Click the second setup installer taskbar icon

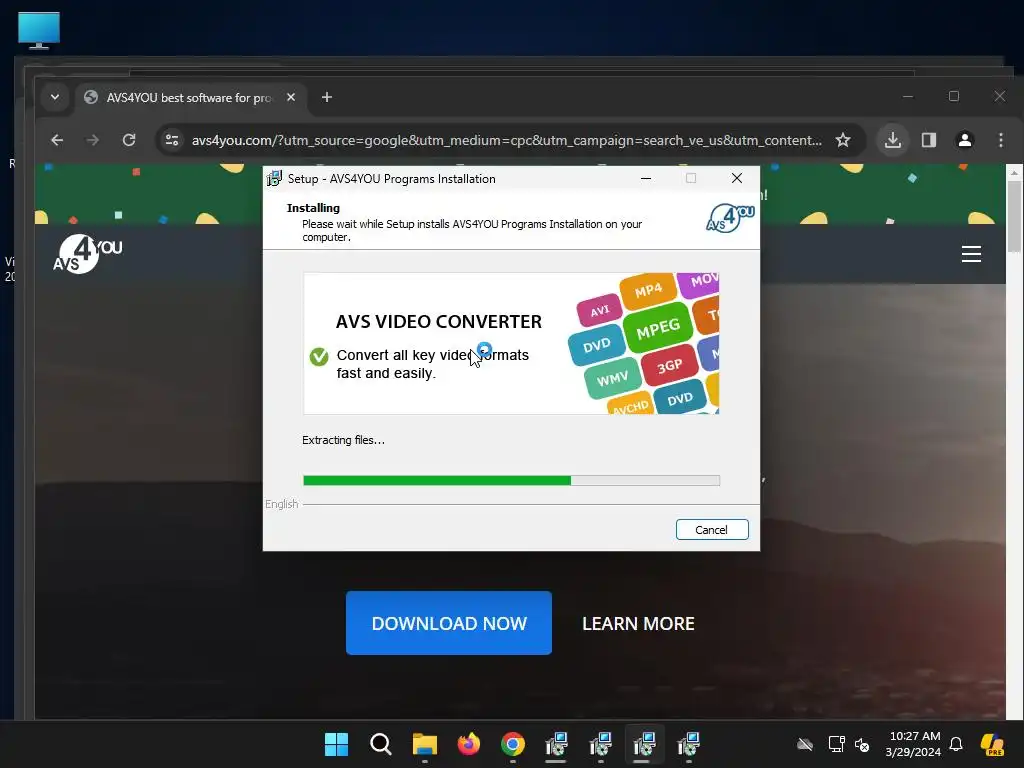coord(600,744)
